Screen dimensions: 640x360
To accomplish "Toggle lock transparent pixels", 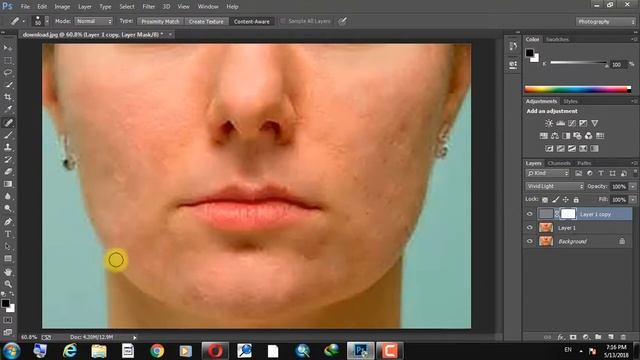I will pos(545,200).
